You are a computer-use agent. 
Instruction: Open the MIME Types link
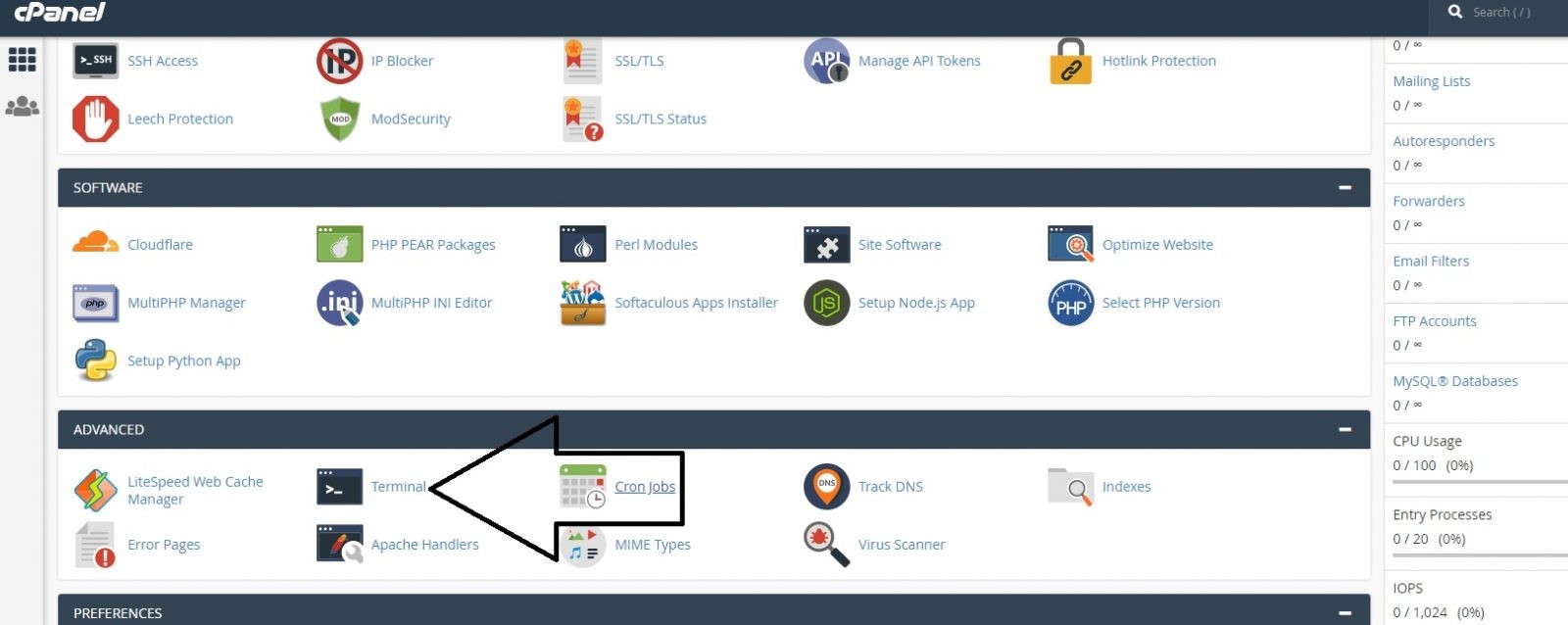(653, 545)
